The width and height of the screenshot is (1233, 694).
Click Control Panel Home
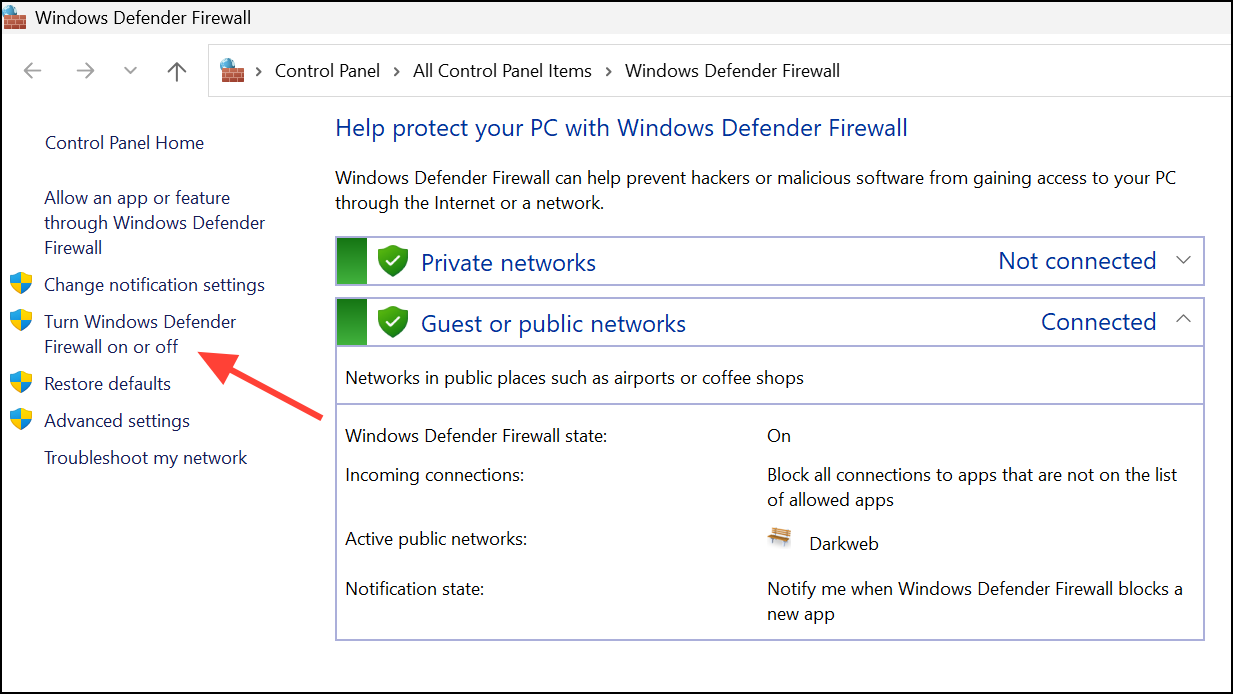pyautogui.click(x=124, y=142)
